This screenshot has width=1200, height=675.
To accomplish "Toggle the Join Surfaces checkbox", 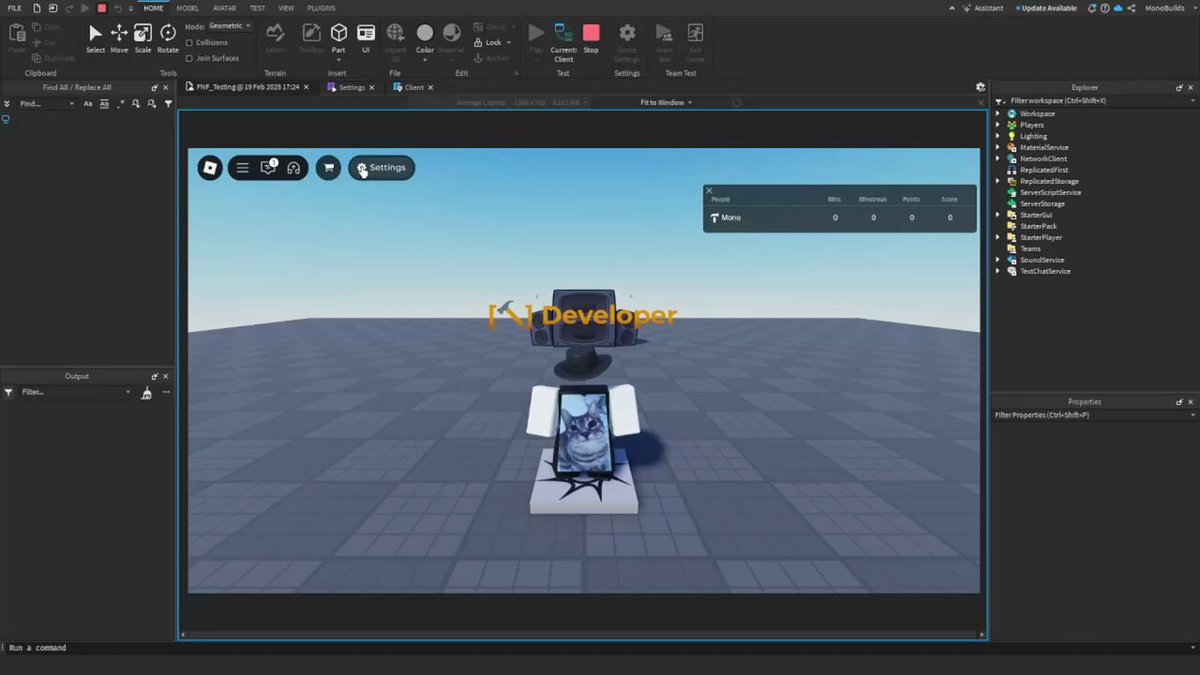I will point(190,58).
